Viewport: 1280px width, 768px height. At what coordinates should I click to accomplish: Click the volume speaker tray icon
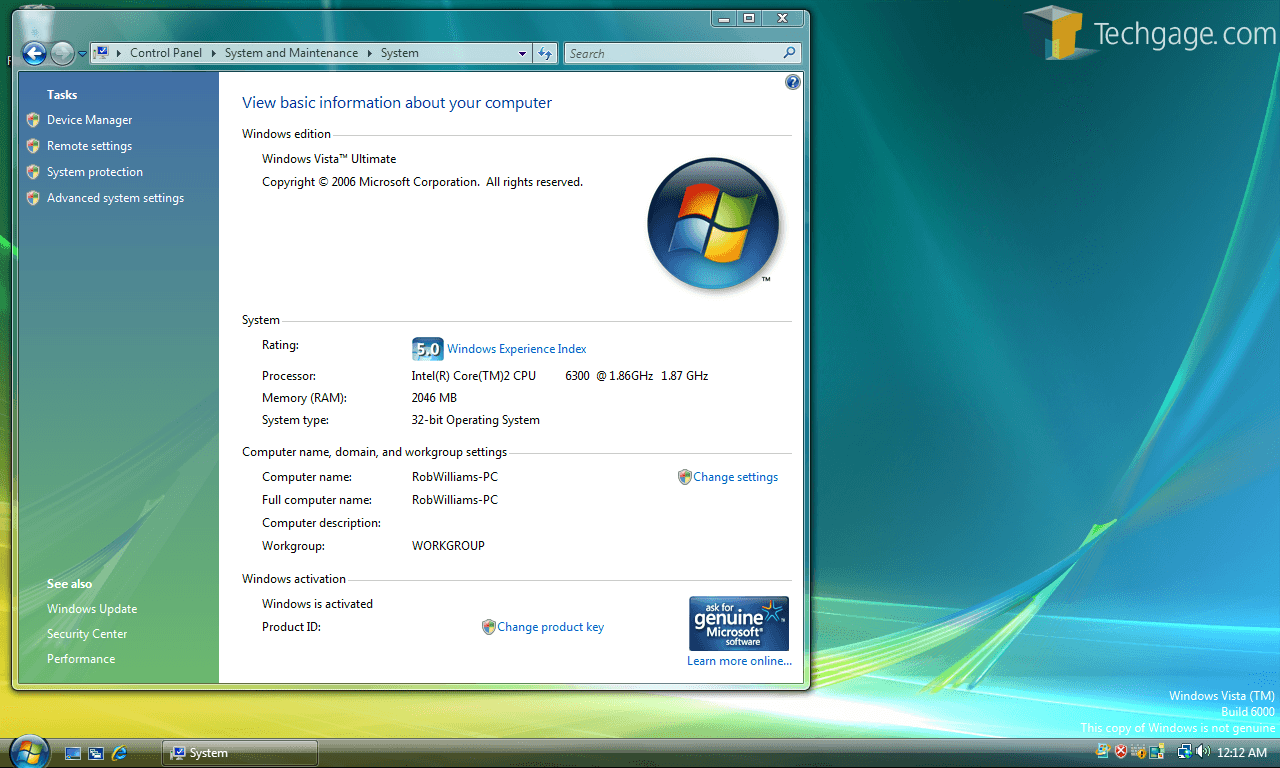click(1203, 752)
